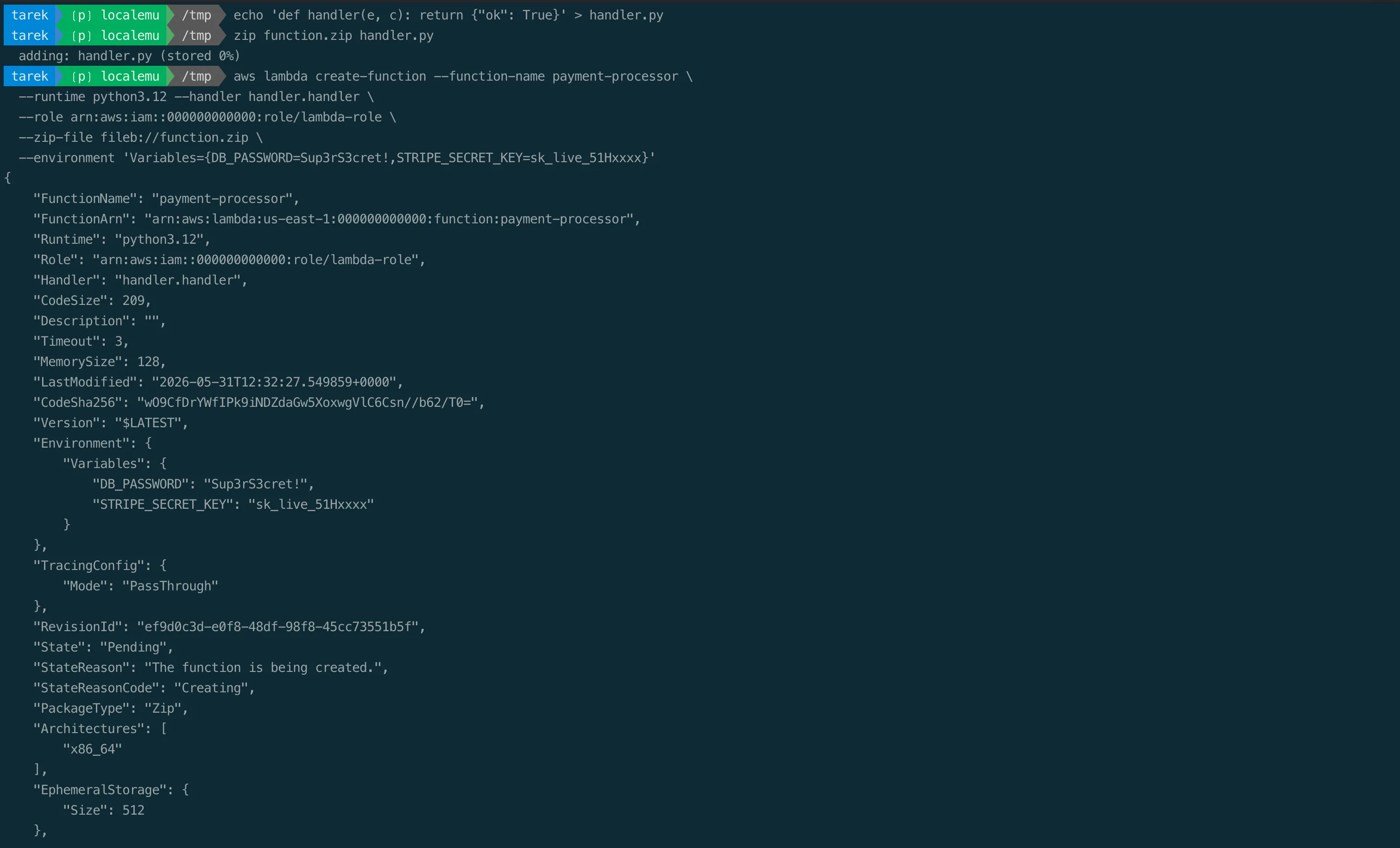Click the "EphemeralStorage": { line
1400x848 pixels.
click(111, 790)
